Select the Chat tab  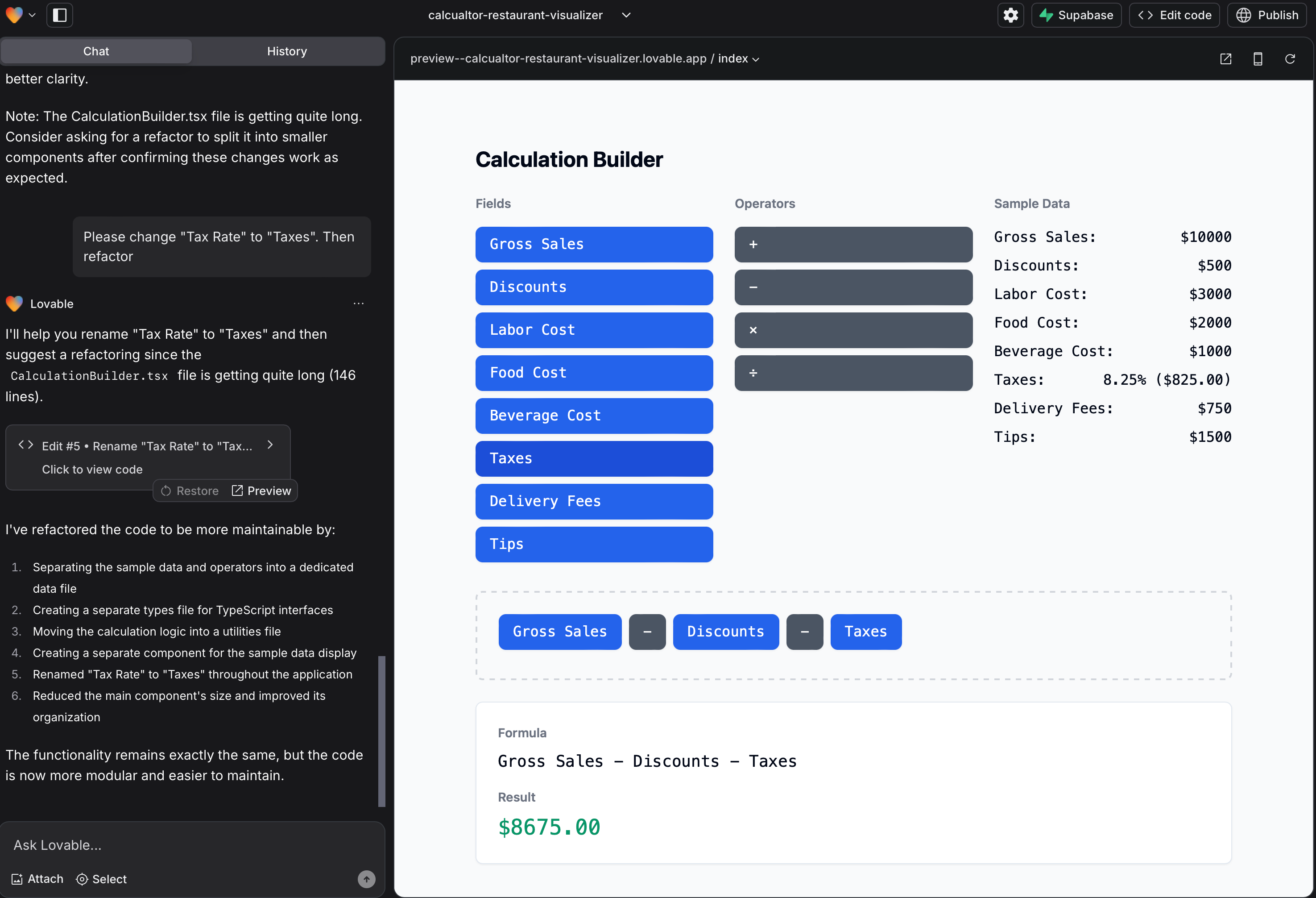tap(96, 52)
